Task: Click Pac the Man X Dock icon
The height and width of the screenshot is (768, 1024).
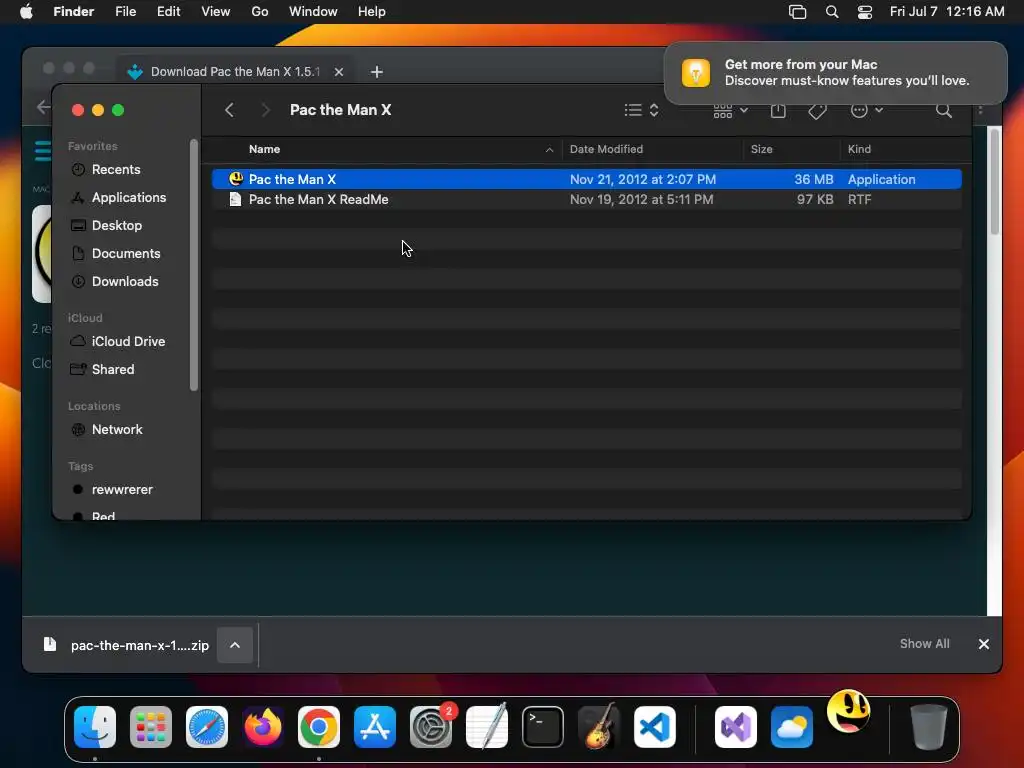Action: (x=848, y=711)
